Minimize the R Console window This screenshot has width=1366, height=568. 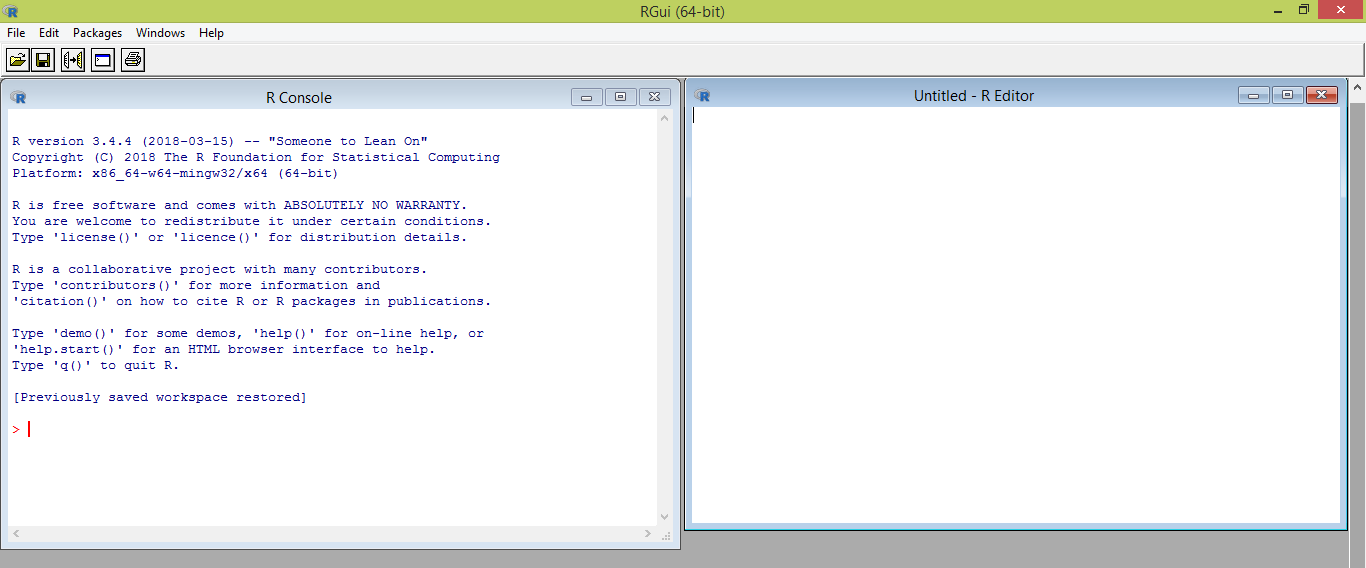tap(587, 97)
